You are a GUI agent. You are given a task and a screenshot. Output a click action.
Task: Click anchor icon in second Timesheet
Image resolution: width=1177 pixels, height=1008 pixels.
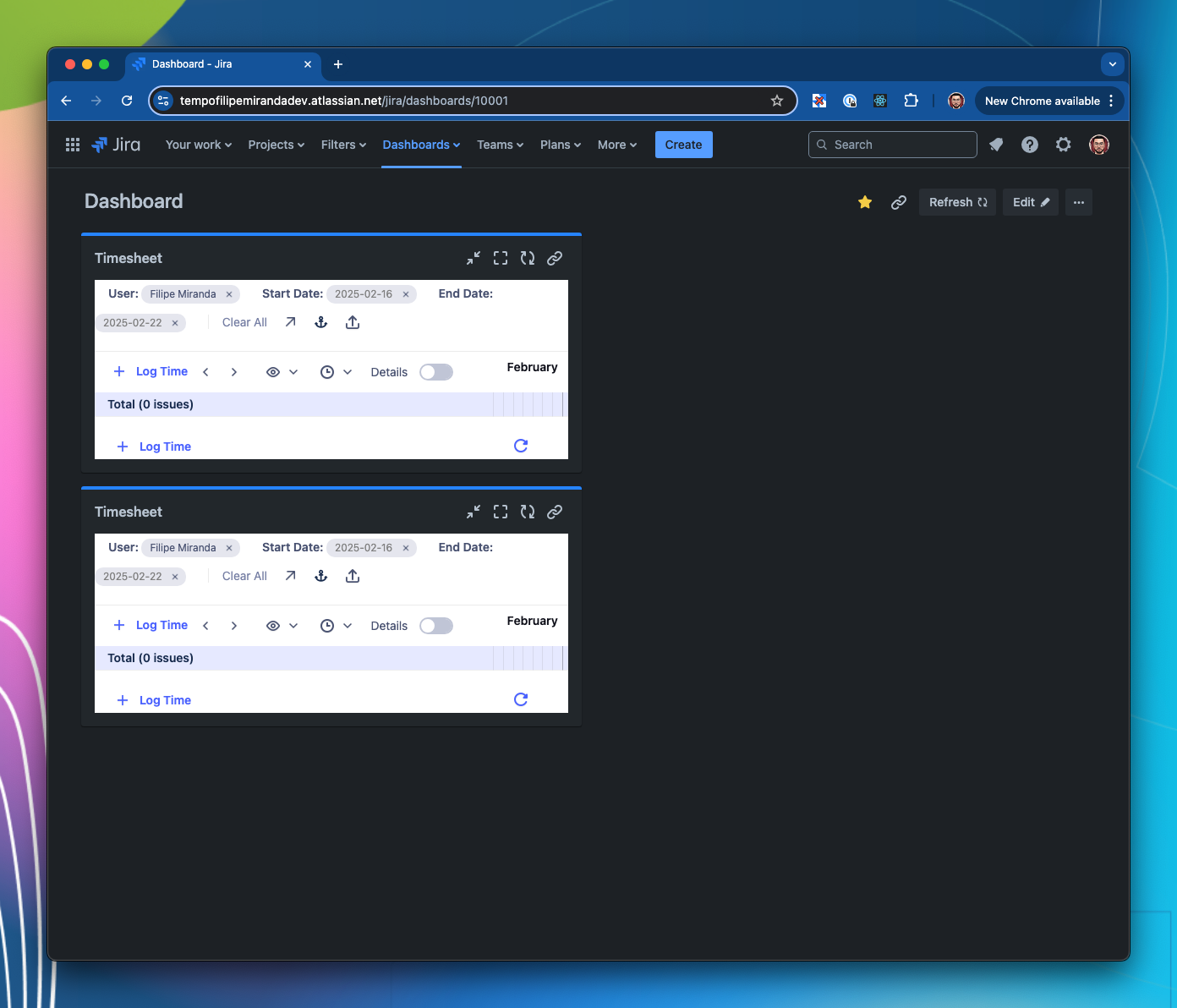click(321, 576)
